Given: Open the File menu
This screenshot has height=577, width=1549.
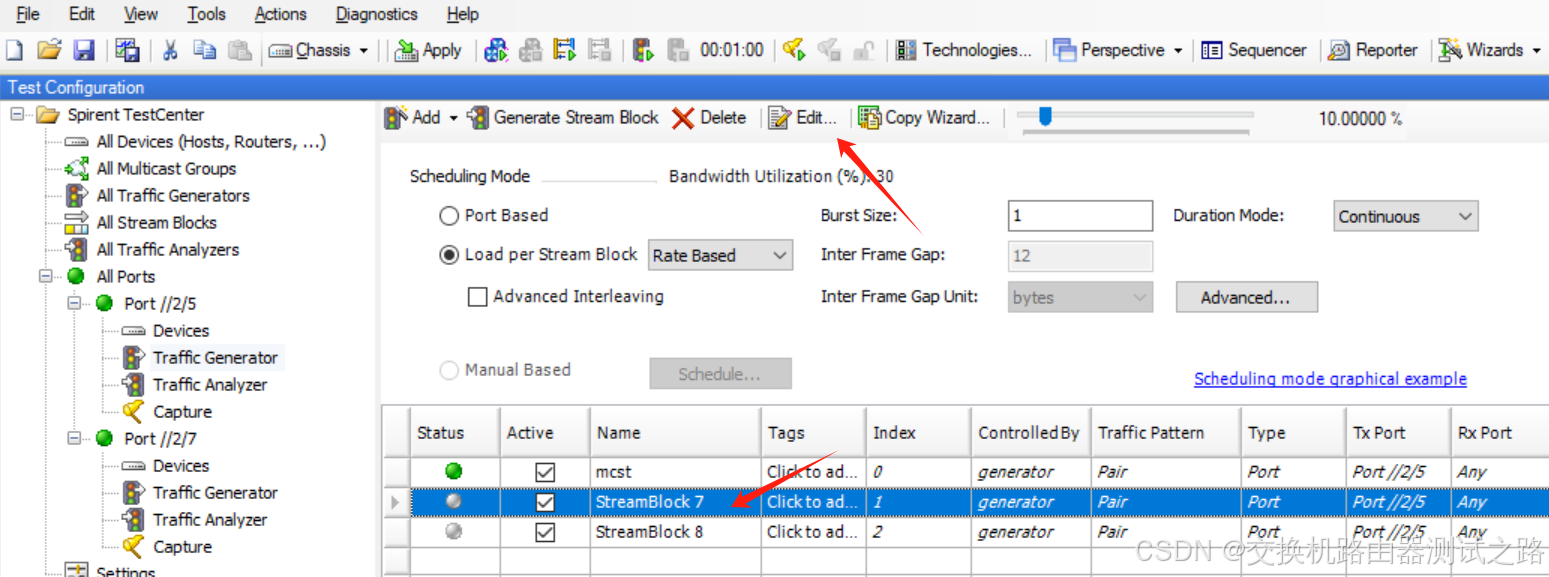Looking at the screenshot, I should point(28,14).
